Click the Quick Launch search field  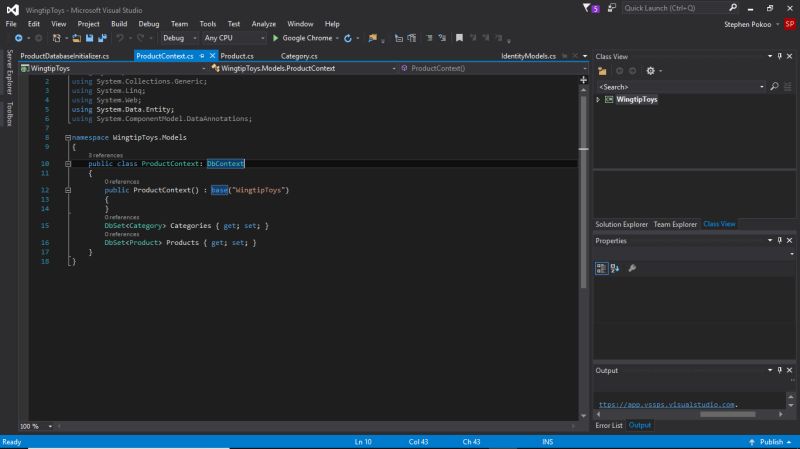(x=674, y=8)
